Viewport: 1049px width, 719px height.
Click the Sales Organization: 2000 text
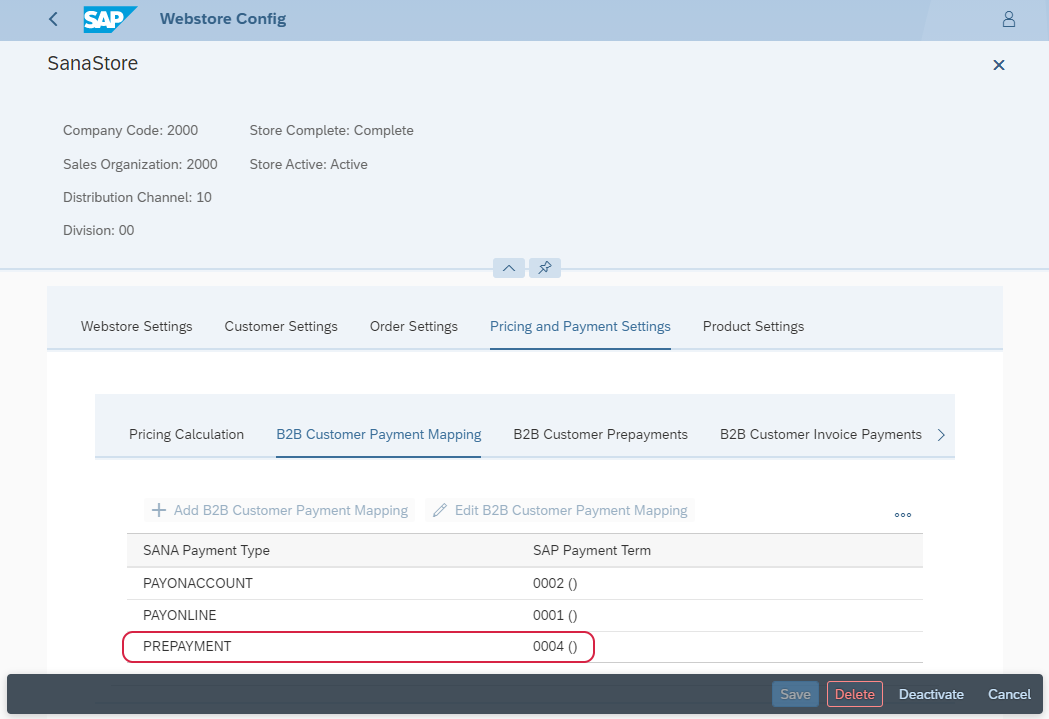[140, 165]
